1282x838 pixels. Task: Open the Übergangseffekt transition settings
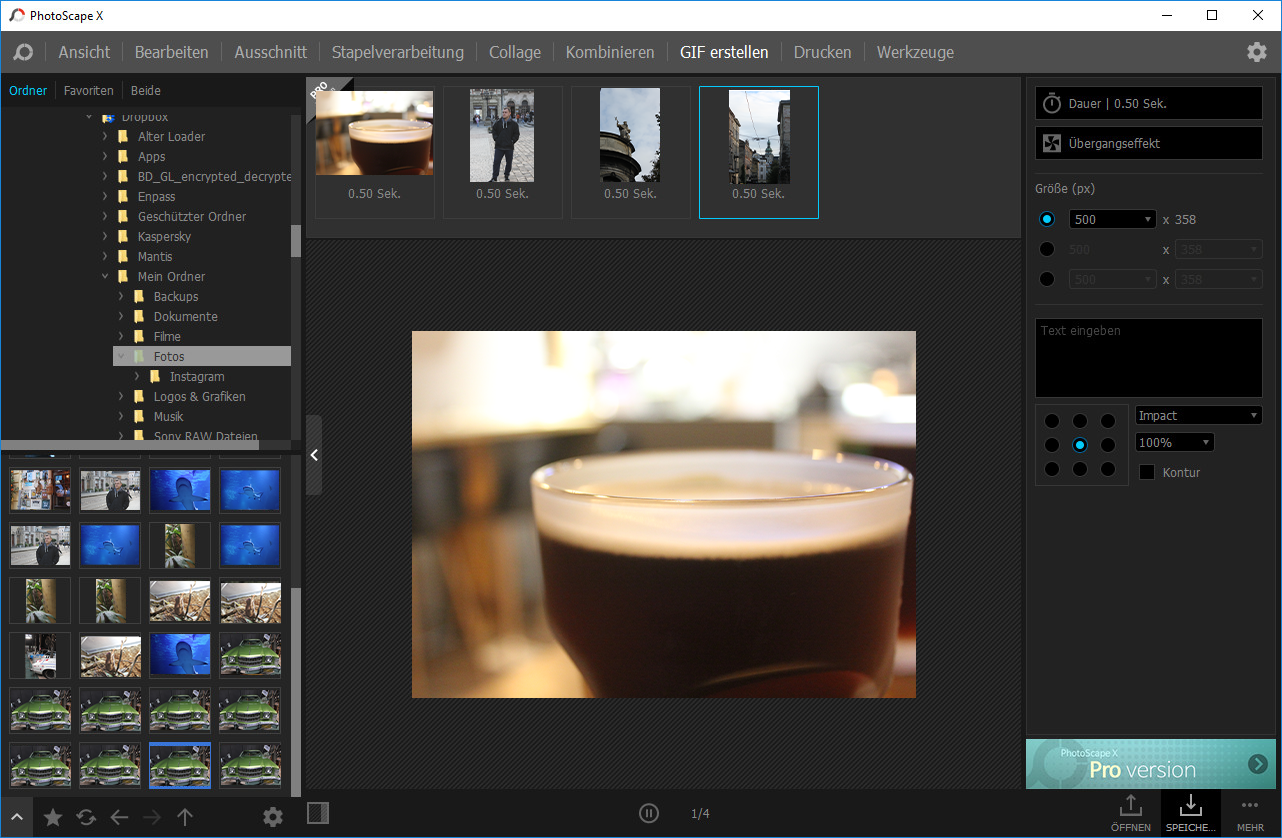[1148, 142]
